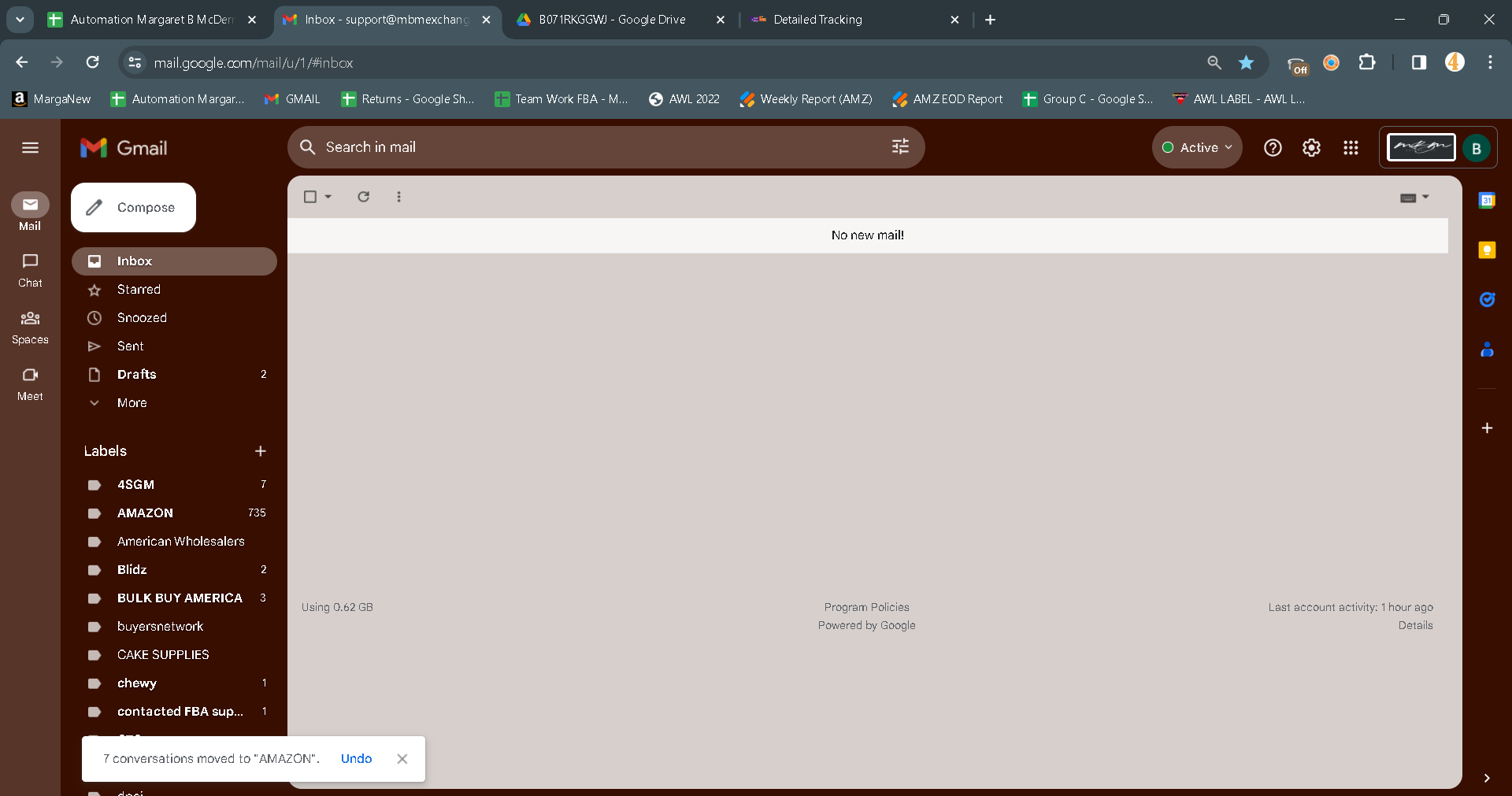
Task: Open the Blidz label
Action: click(174, 570)
